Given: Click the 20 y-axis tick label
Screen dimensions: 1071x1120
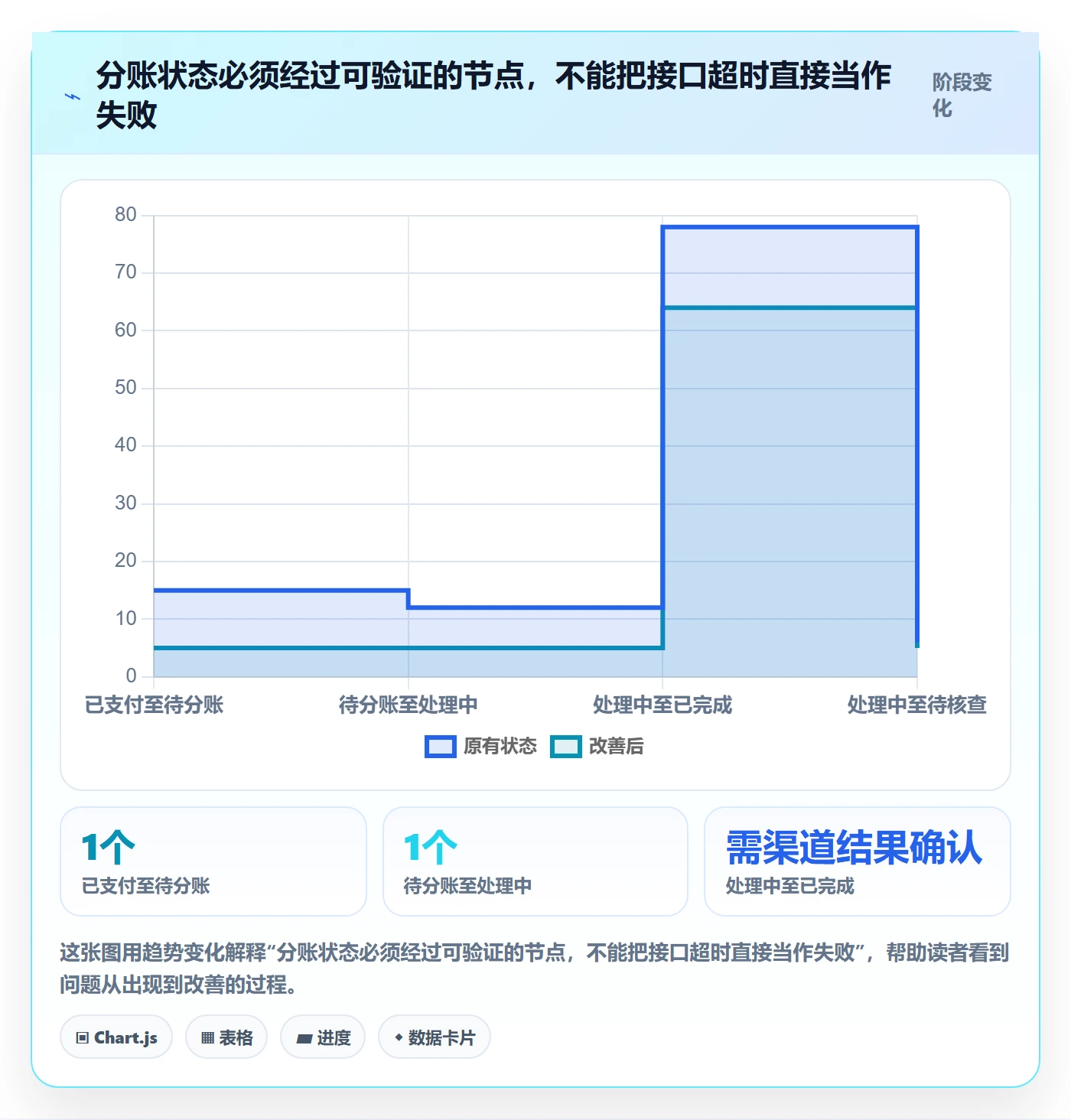Looking at the screenshot, I should pos(125,561).
